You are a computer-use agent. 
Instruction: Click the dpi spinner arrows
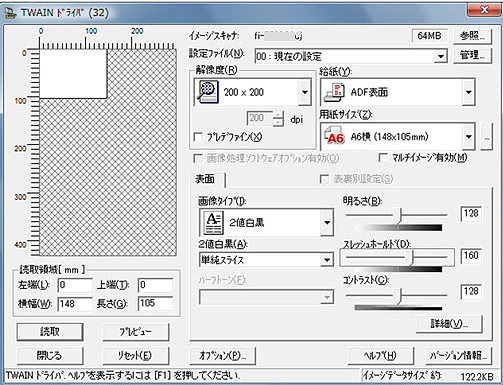278,119
